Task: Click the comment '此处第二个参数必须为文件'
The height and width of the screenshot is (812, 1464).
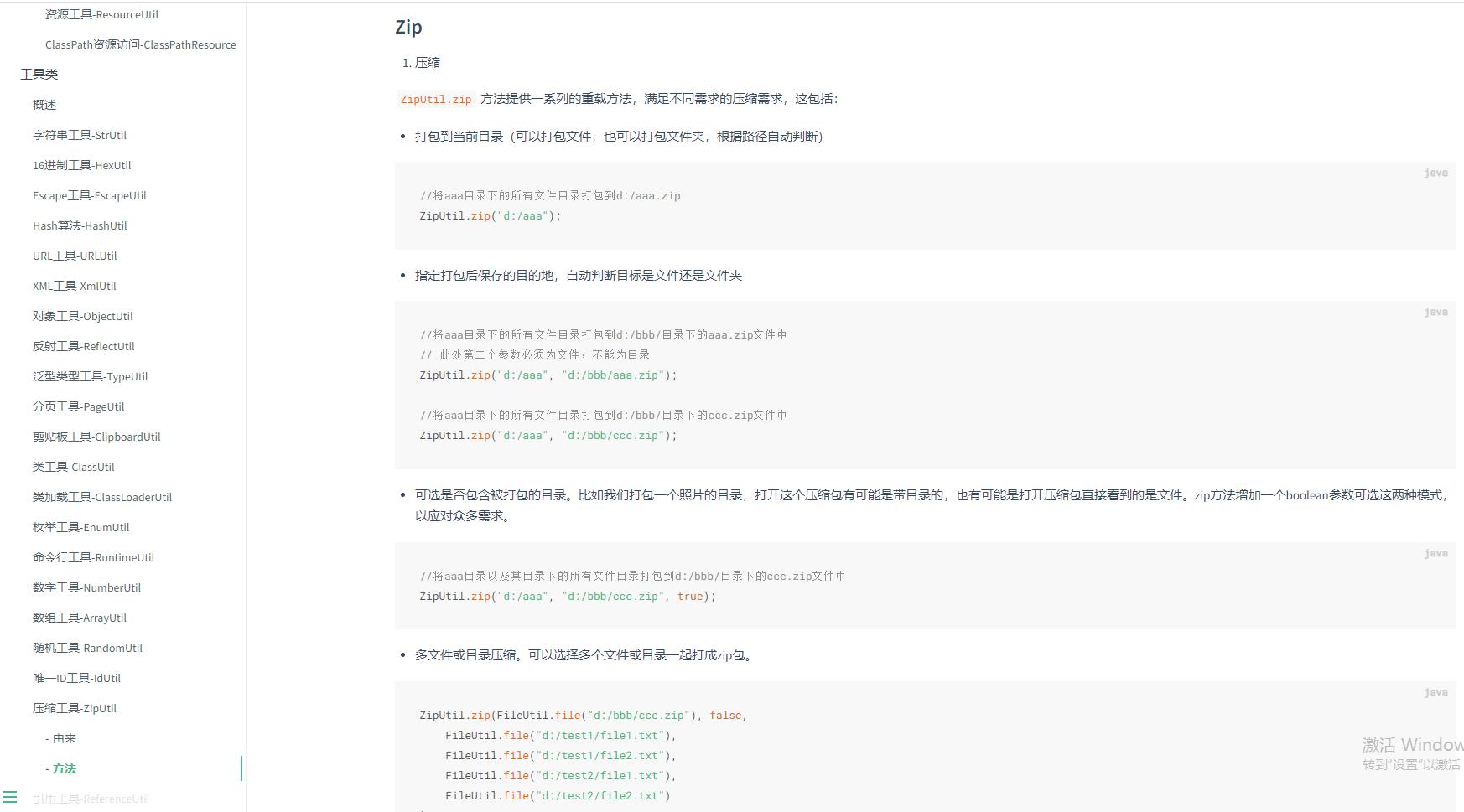Action: 535,355
